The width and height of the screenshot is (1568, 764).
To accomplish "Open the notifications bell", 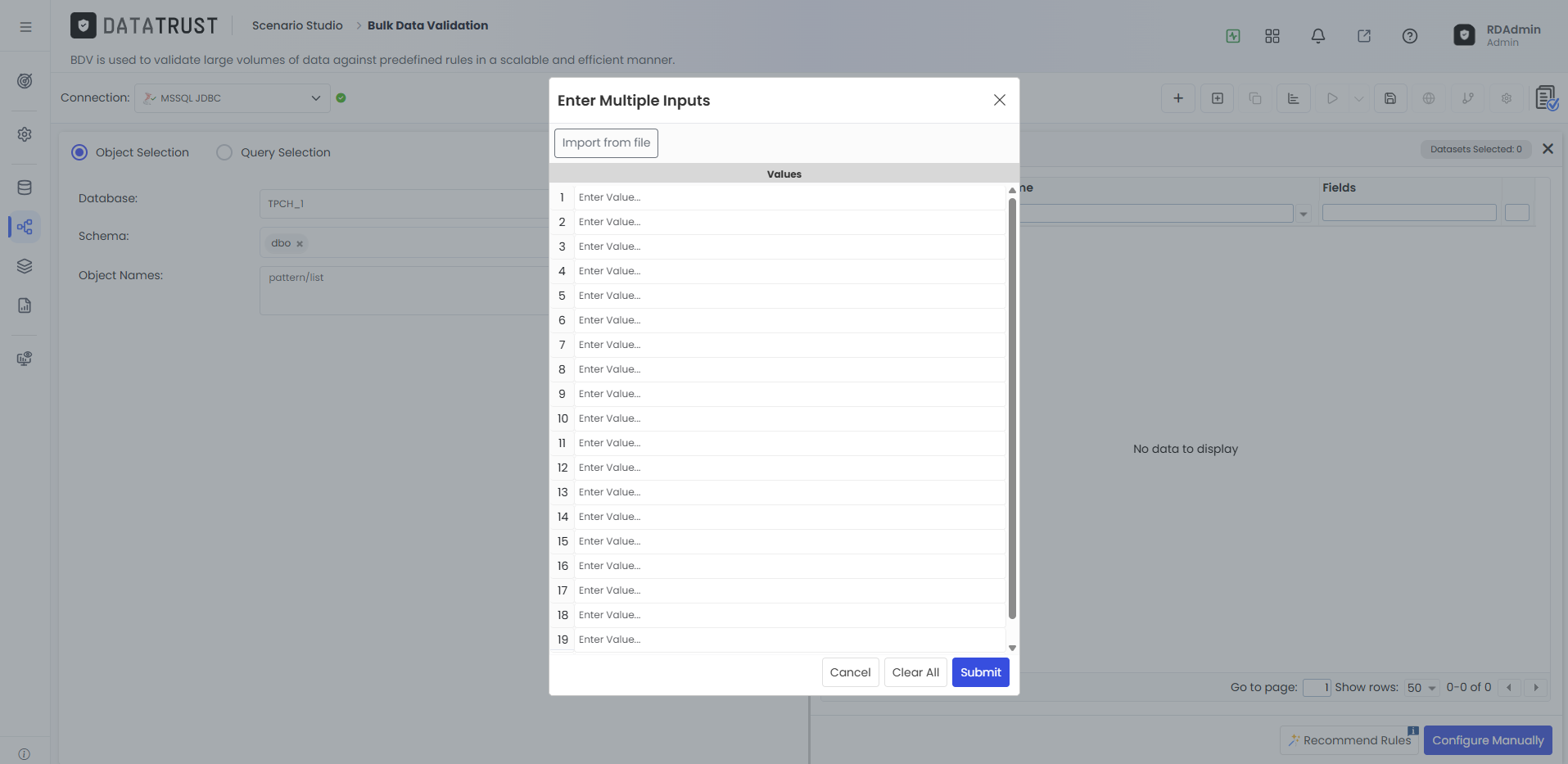I will coord(1318,36).
